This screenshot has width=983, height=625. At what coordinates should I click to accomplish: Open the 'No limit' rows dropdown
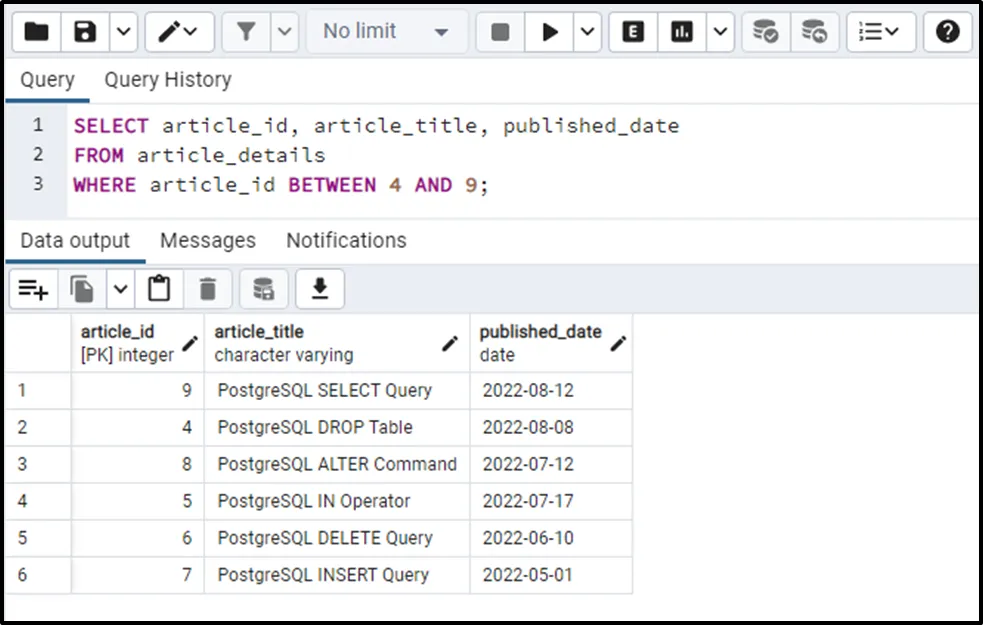384,32
